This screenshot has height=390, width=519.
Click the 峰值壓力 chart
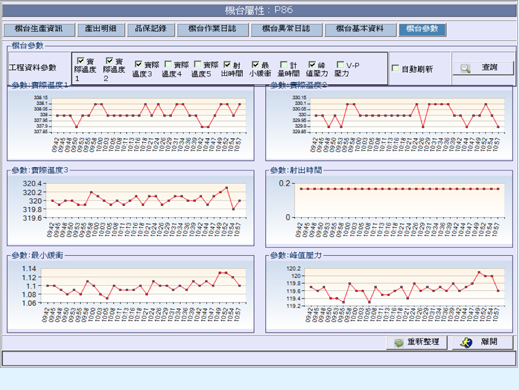click(x=389, y=295)
